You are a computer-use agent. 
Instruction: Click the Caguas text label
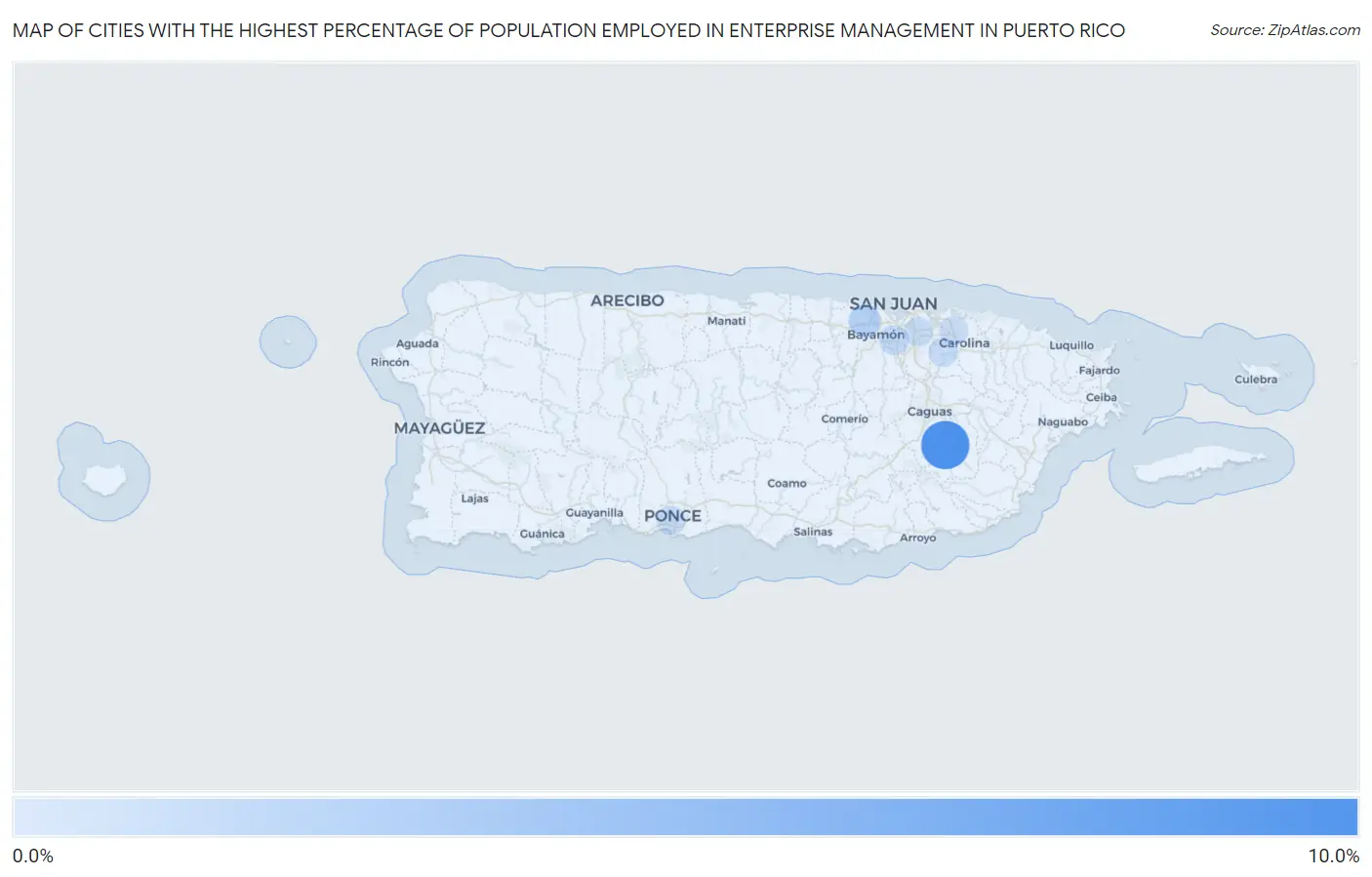click(929, 412)
